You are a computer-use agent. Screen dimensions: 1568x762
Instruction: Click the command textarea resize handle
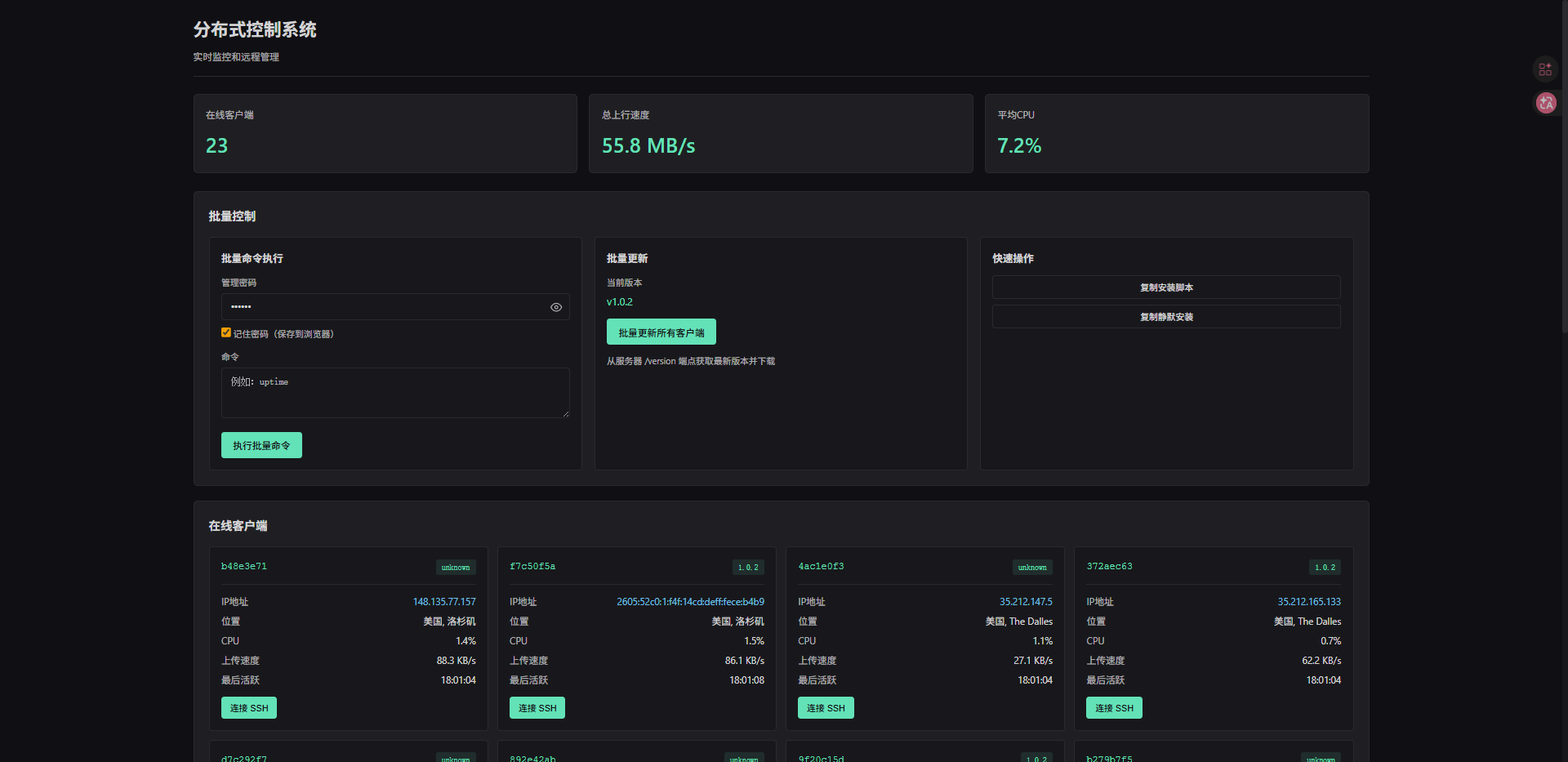(x=565, y=414)
